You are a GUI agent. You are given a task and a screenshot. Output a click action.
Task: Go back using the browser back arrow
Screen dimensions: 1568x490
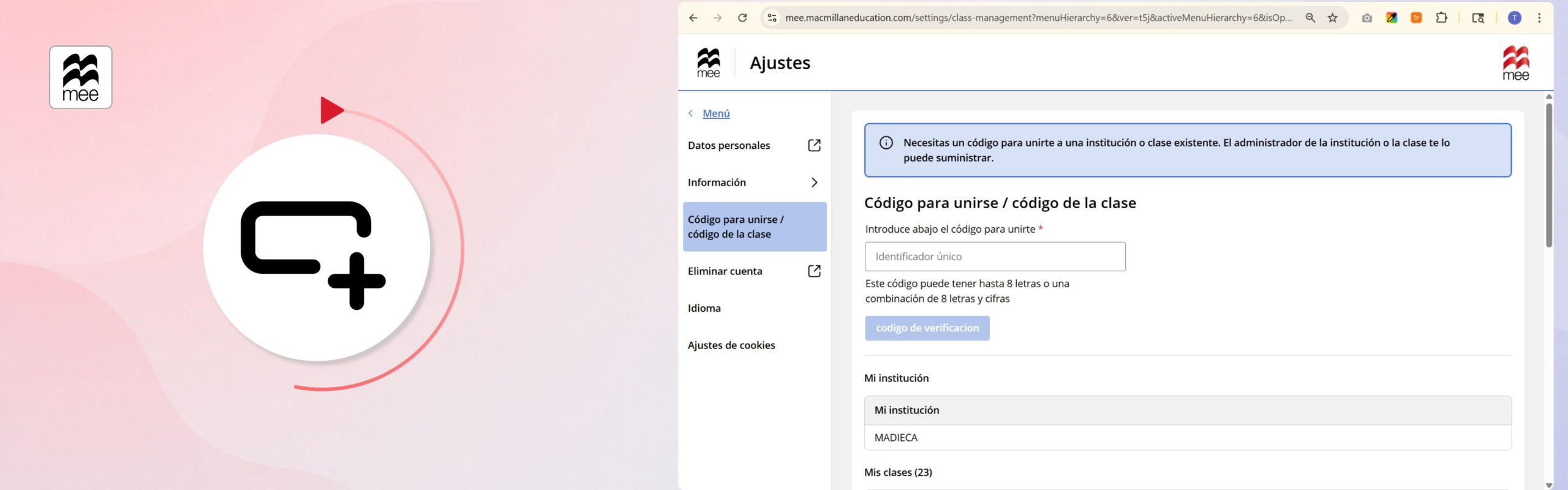(693, 18)
